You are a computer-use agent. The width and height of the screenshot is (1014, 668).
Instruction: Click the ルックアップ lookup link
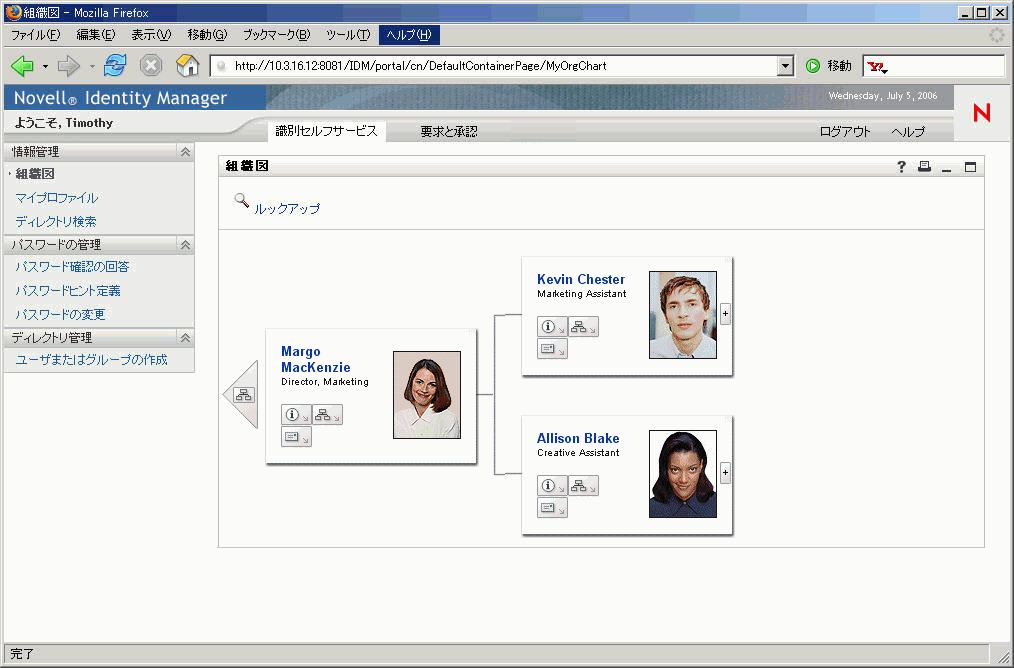(x=287, y=209)
